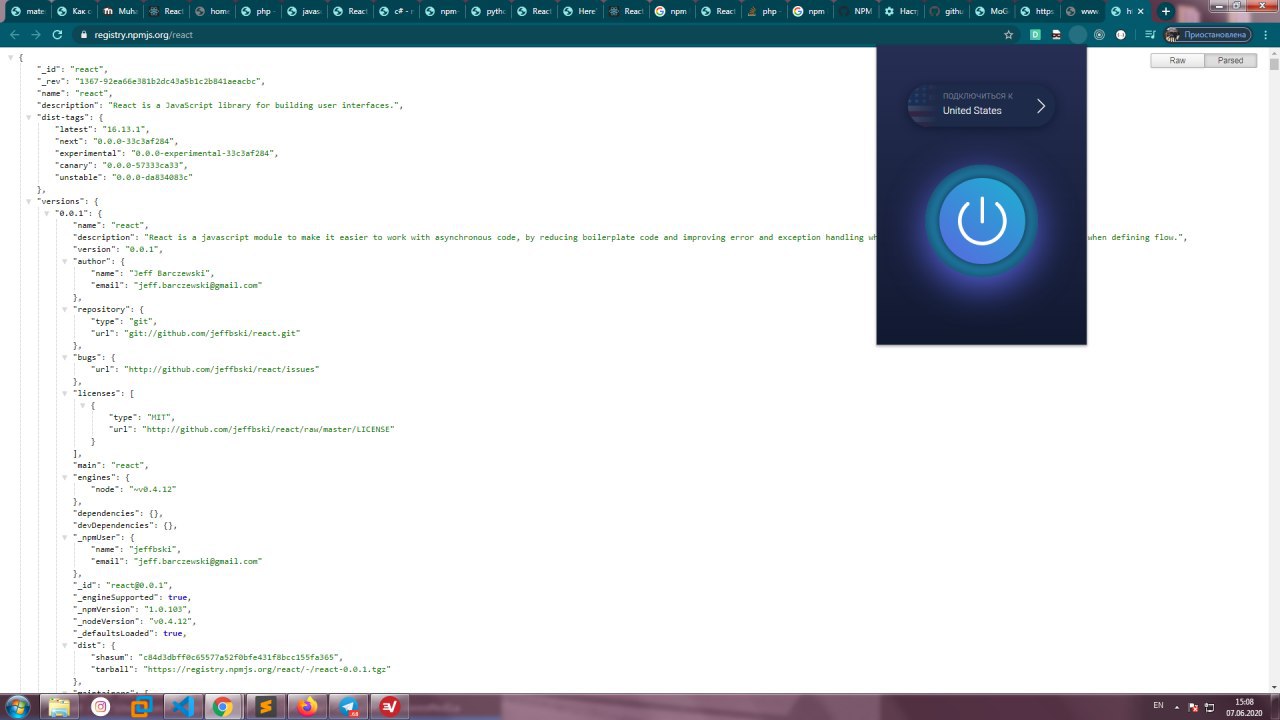Image resolution: width=1280 pixels, height=720 pixels.
Task: Collapse the "0.0.1" version node
Action: [x=46, y=214]
